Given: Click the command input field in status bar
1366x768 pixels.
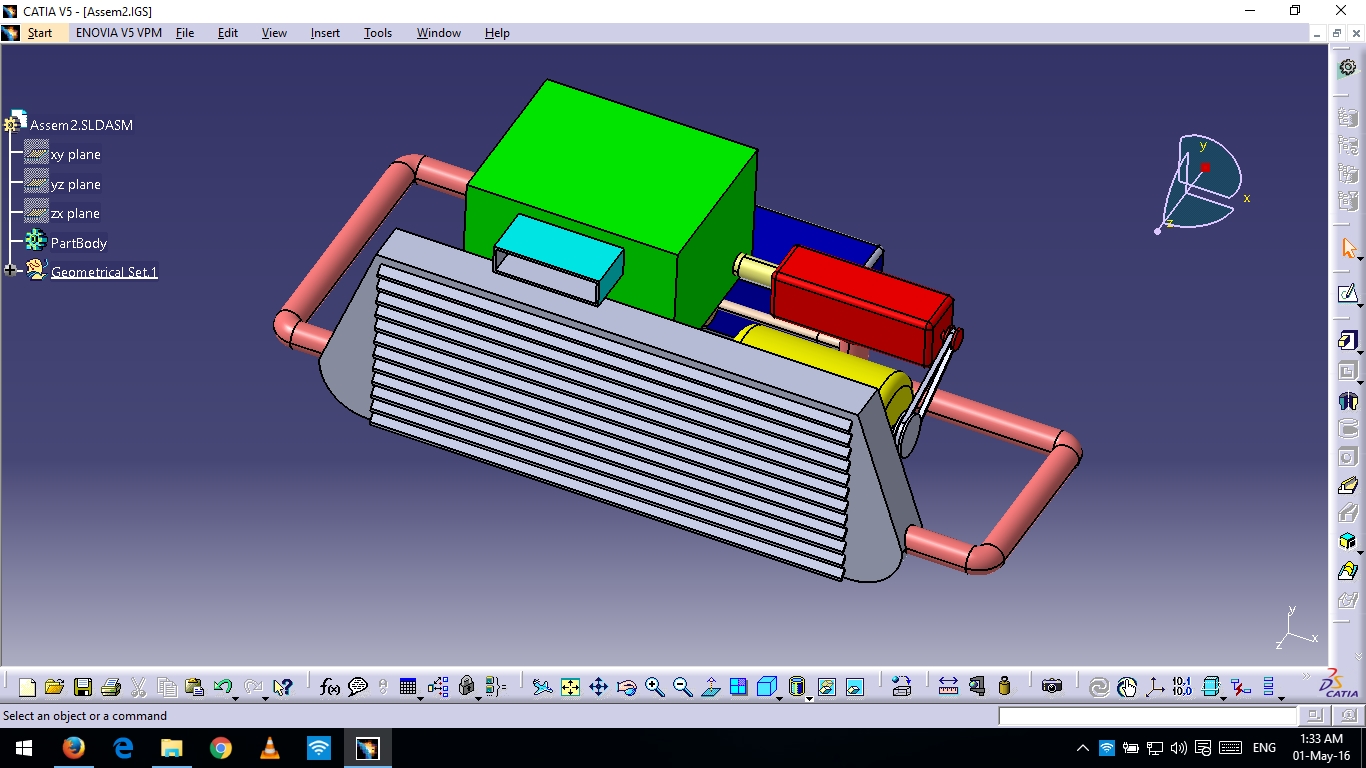Looking at the screenshot, I should pos(1147,716).
